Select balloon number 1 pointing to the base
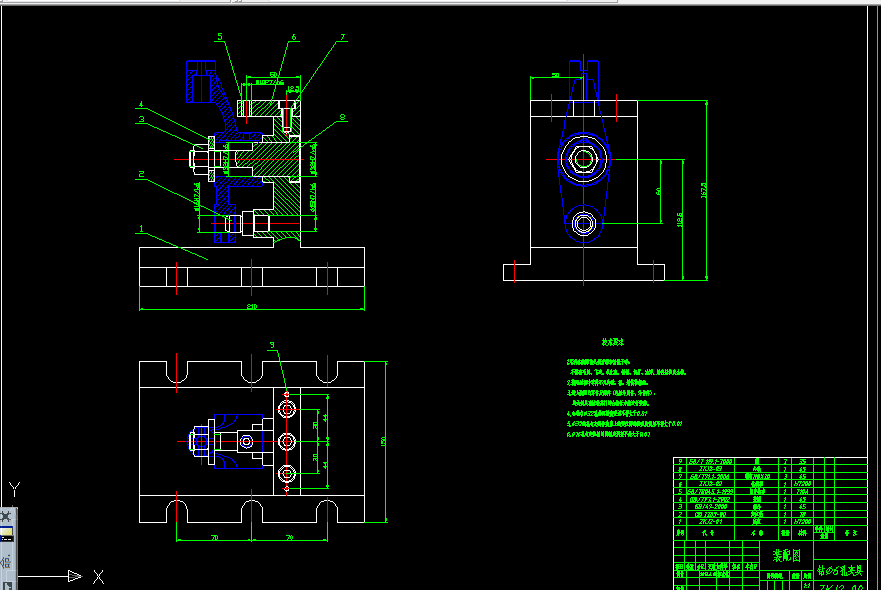The image size is (881, 590). tap(142, 229)
